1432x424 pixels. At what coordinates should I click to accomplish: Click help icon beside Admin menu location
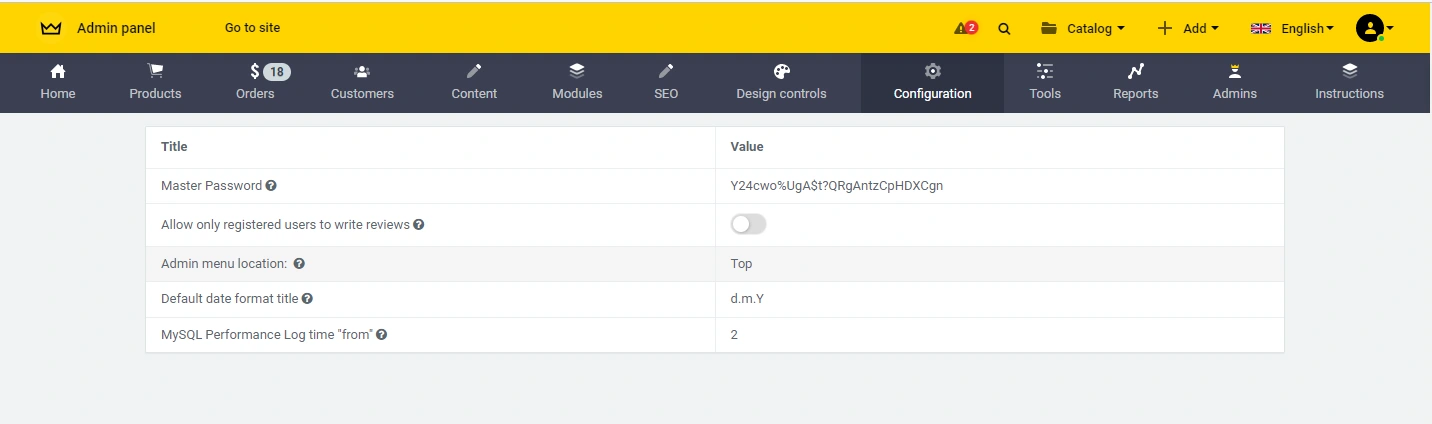tap(299, 264)
